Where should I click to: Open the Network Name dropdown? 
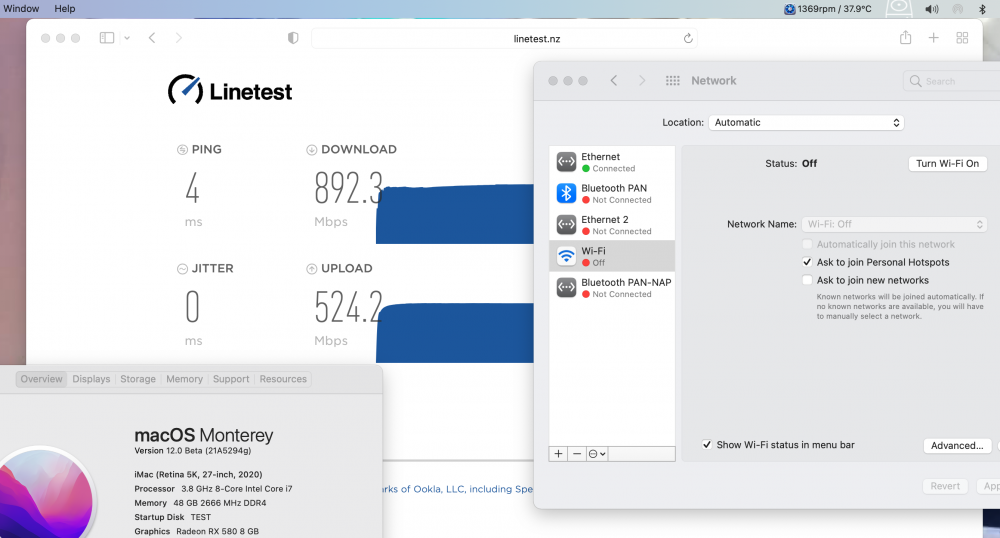(894, 224)
